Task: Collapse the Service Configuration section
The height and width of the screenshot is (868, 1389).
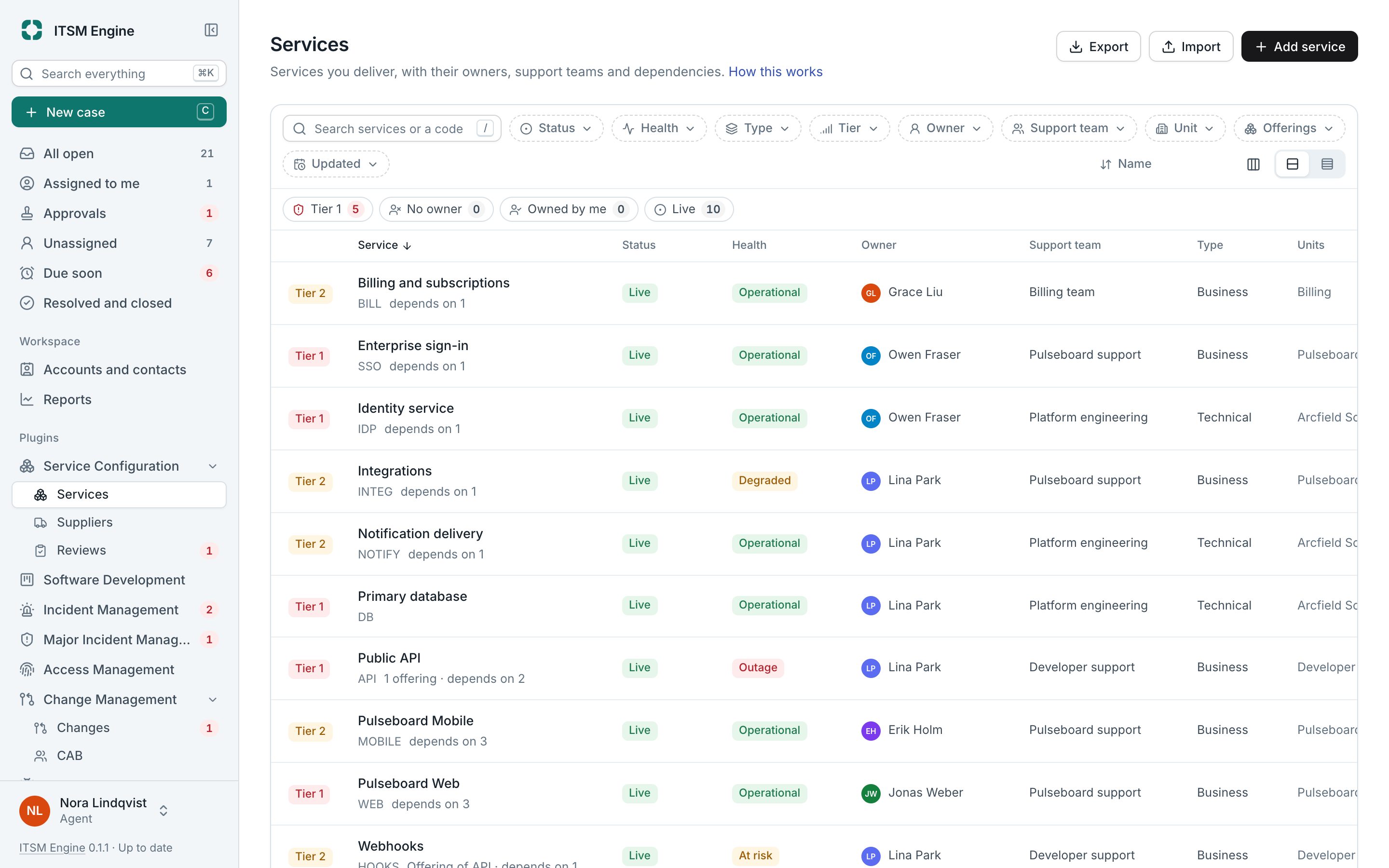Action: (x=212, y=466)
